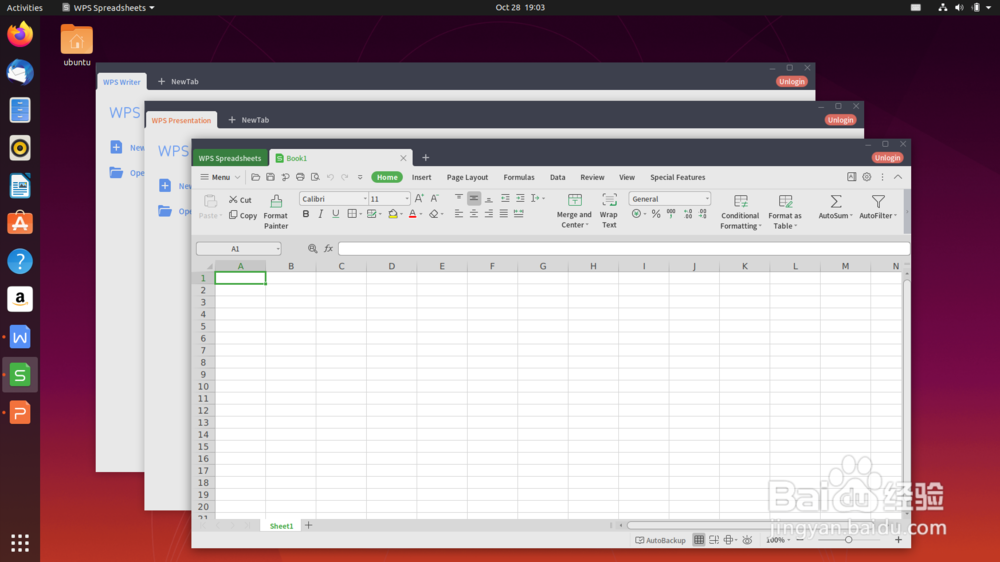Switch to Page Break Preview in status bar

[x=714, y=540]
